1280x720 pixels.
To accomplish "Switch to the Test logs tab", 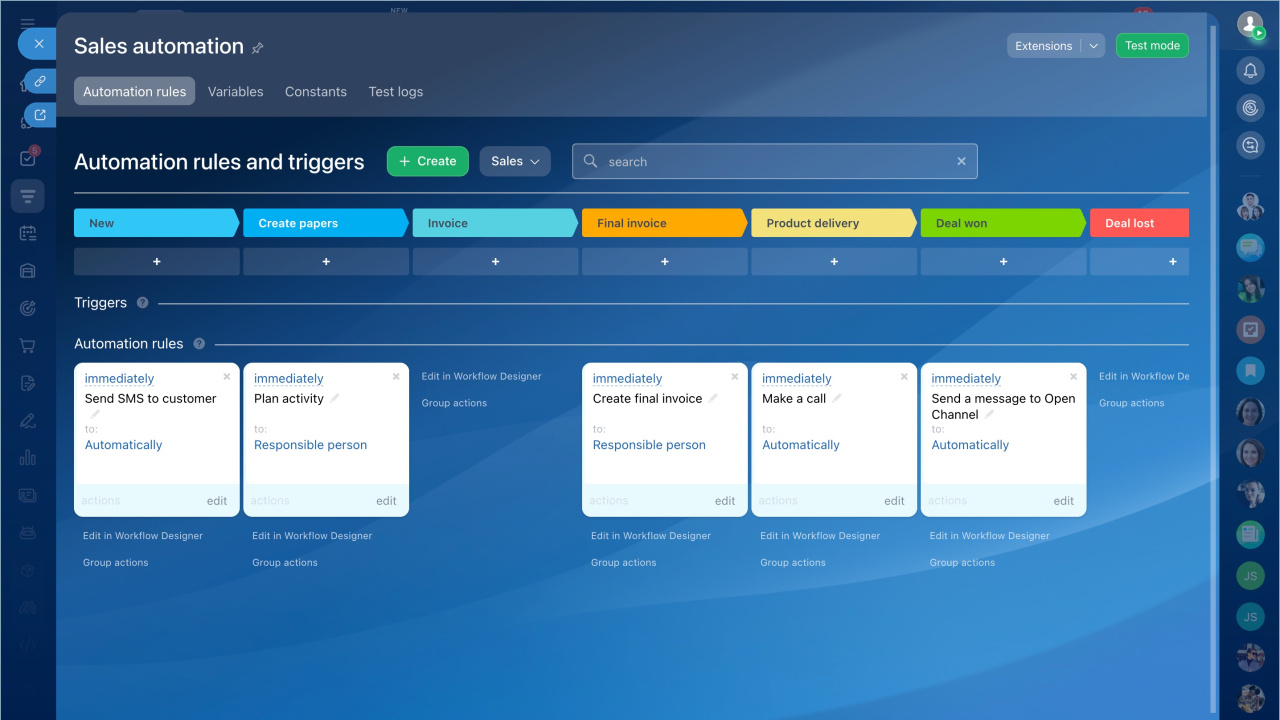I will 395,92.
